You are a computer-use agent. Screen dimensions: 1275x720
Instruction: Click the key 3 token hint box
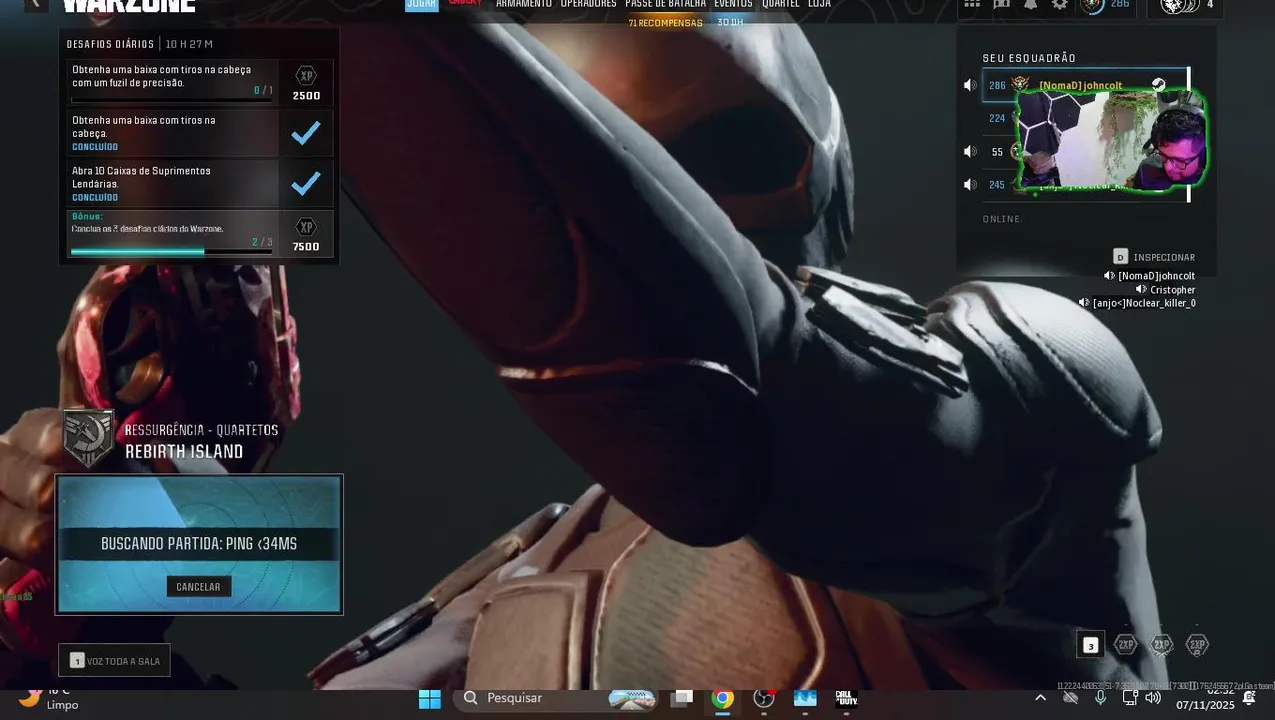1090,645
